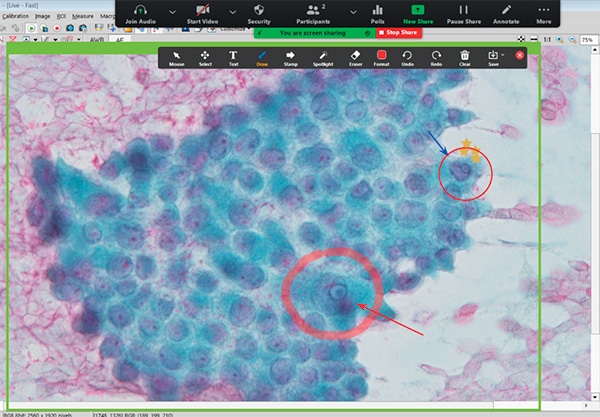This screenshot has height=417, width=600.
Task: Click the Stop Share button
Action: pyautogui.click(x=396, y=33)
